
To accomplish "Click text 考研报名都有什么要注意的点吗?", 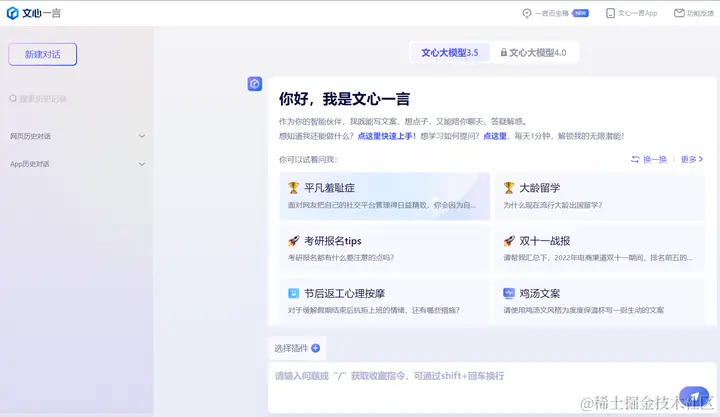I will [x=341, y=258].
